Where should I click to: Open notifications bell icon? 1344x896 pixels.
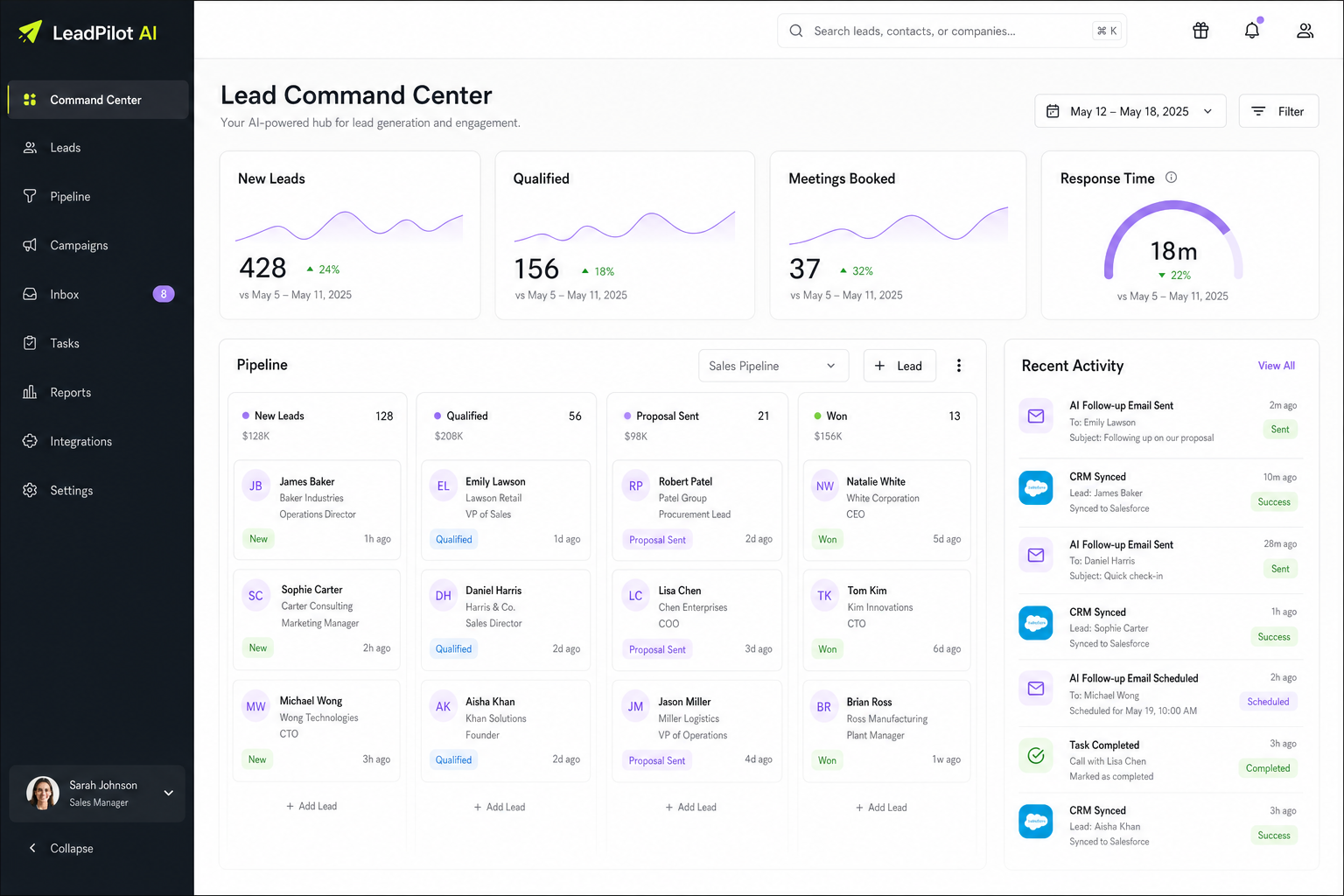(1252, 31)
